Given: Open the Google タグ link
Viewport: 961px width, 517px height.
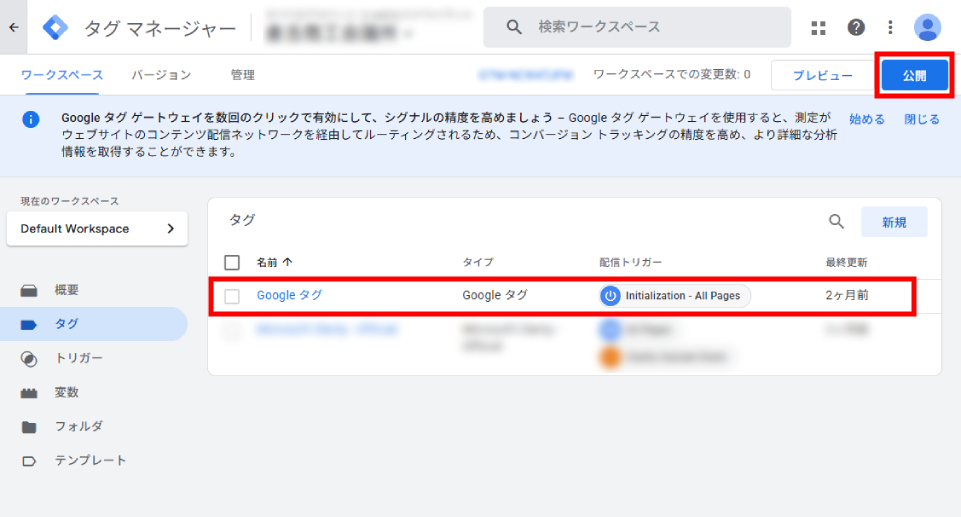Looking at the screenshot, I should (x=289, y=295).
